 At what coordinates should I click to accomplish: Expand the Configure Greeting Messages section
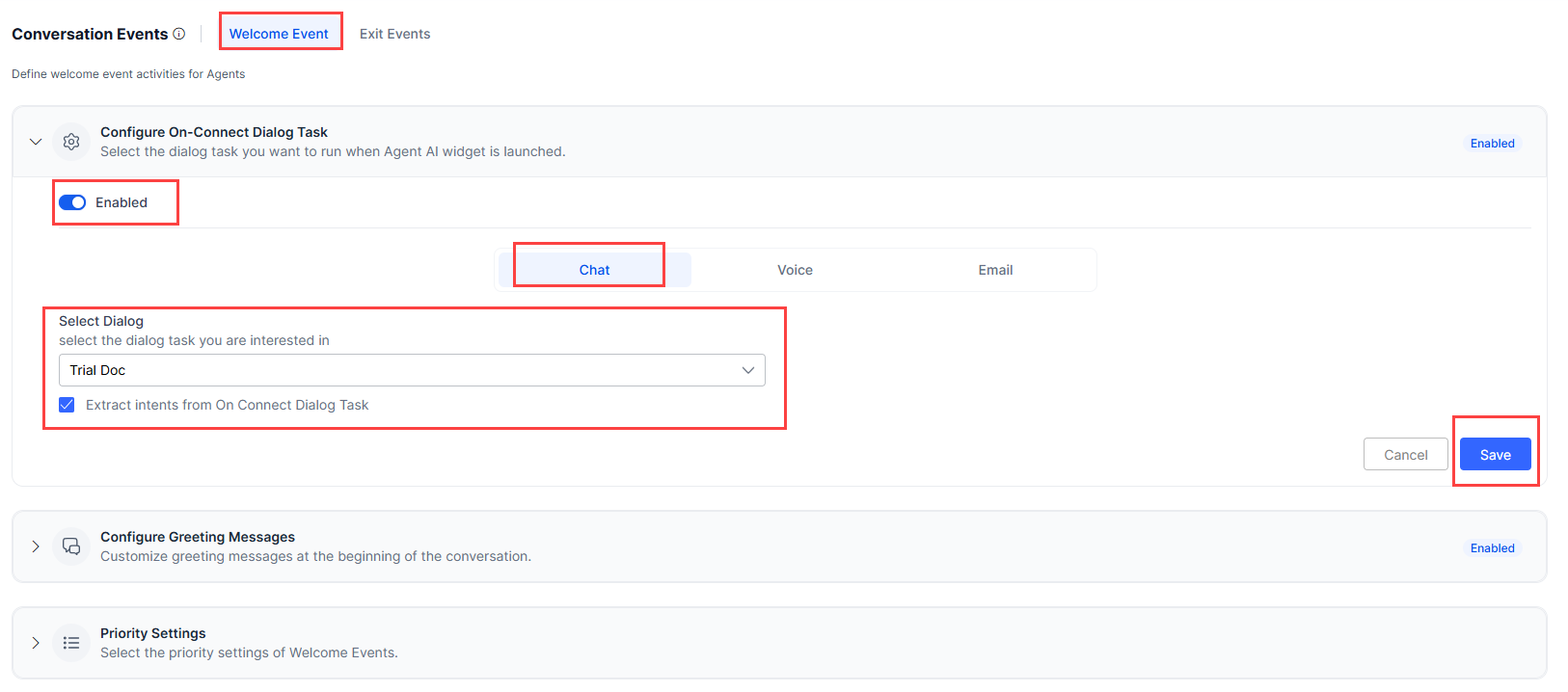click(36, 546)
